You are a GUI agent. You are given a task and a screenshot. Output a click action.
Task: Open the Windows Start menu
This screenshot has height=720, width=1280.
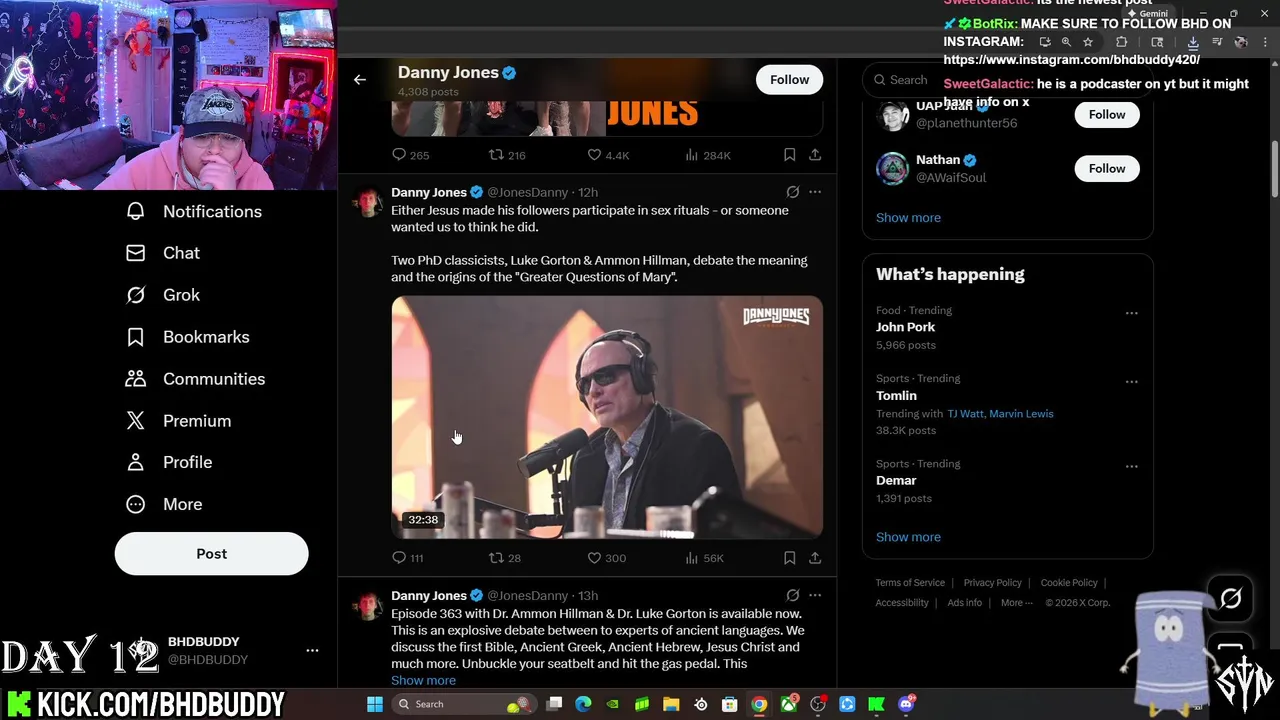point(375,705)
